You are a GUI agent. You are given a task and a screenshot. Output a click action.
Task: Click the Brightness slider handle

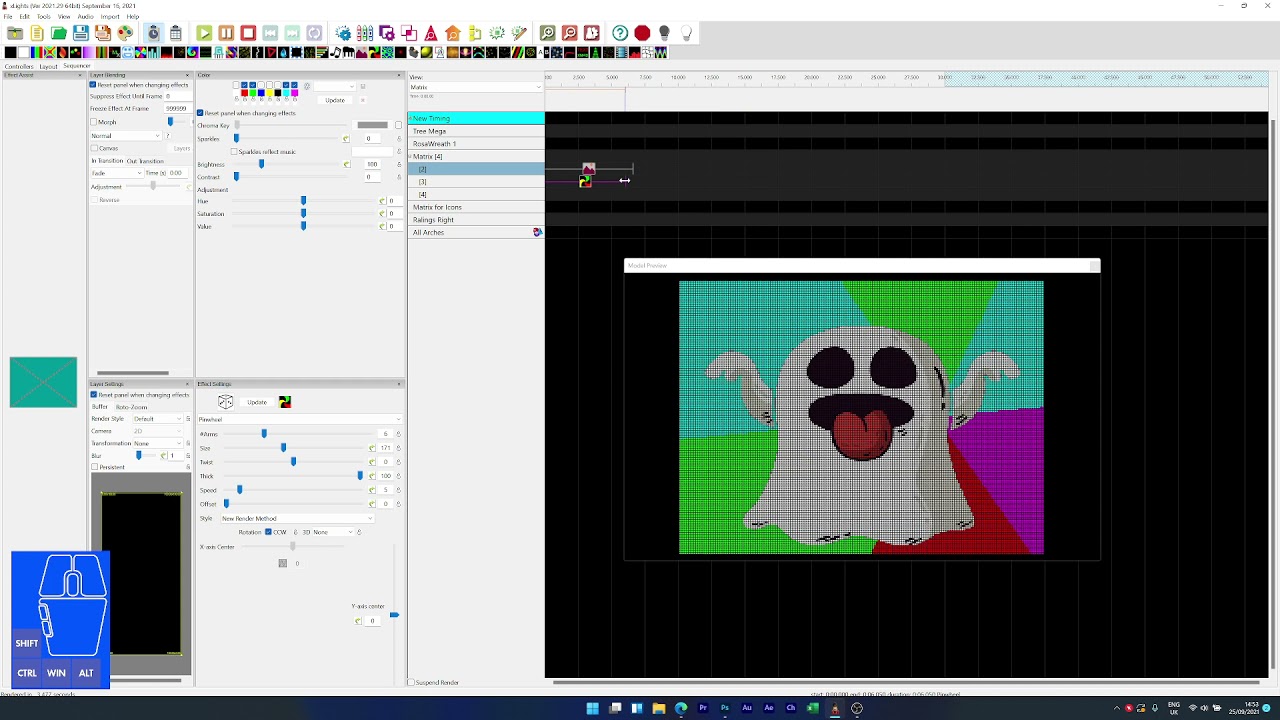262,164
